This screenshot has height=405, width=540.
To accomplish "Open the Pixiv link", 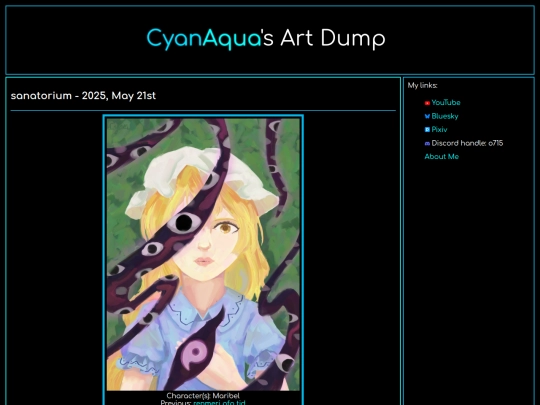I will click(439, 130).
